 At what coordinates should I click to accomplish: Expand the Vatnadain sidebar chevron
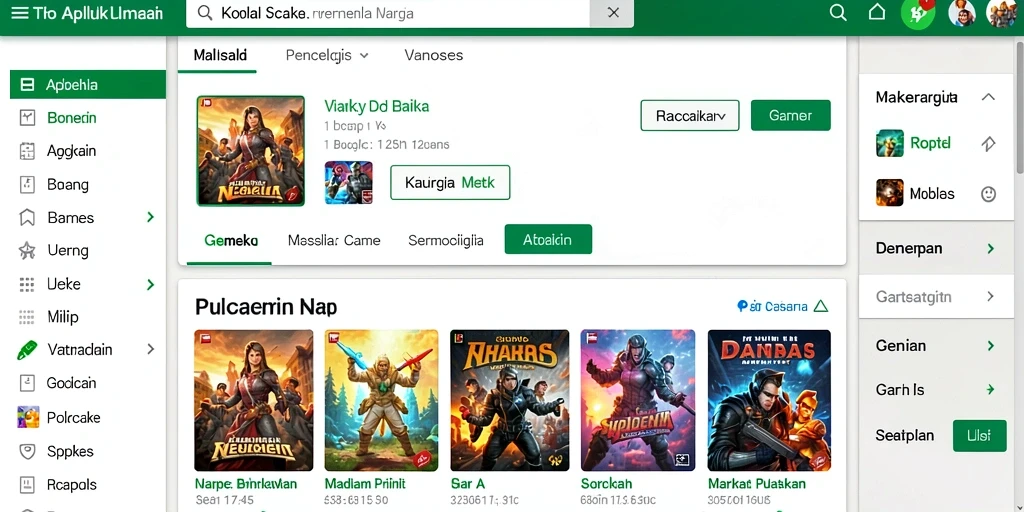(151, 349)
